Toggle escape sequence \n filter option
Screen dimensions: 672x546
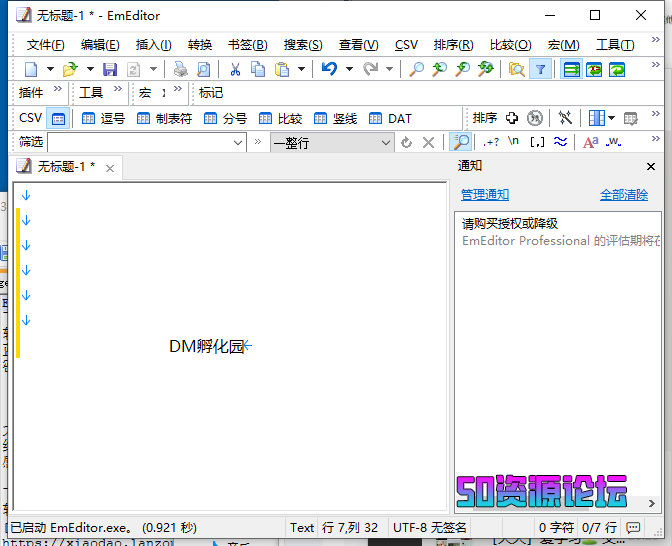point(513,141)
